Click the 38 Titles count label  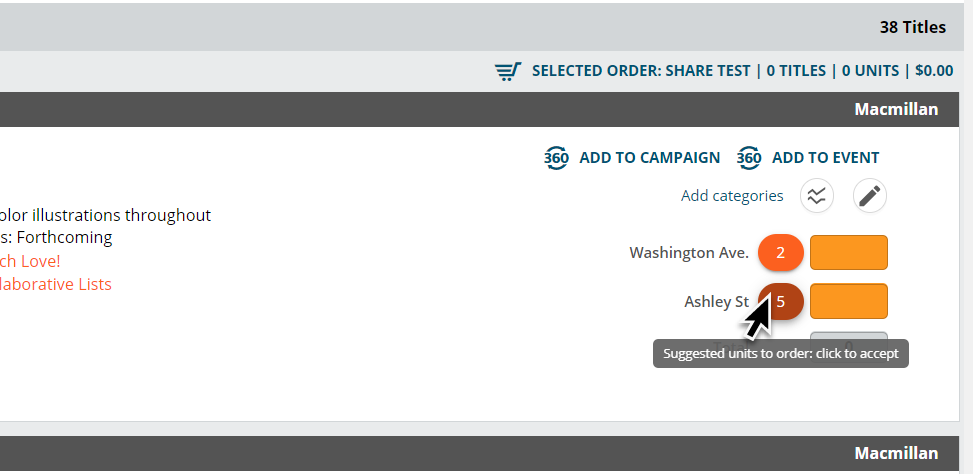pyautogui.click(x=913, y=27)
